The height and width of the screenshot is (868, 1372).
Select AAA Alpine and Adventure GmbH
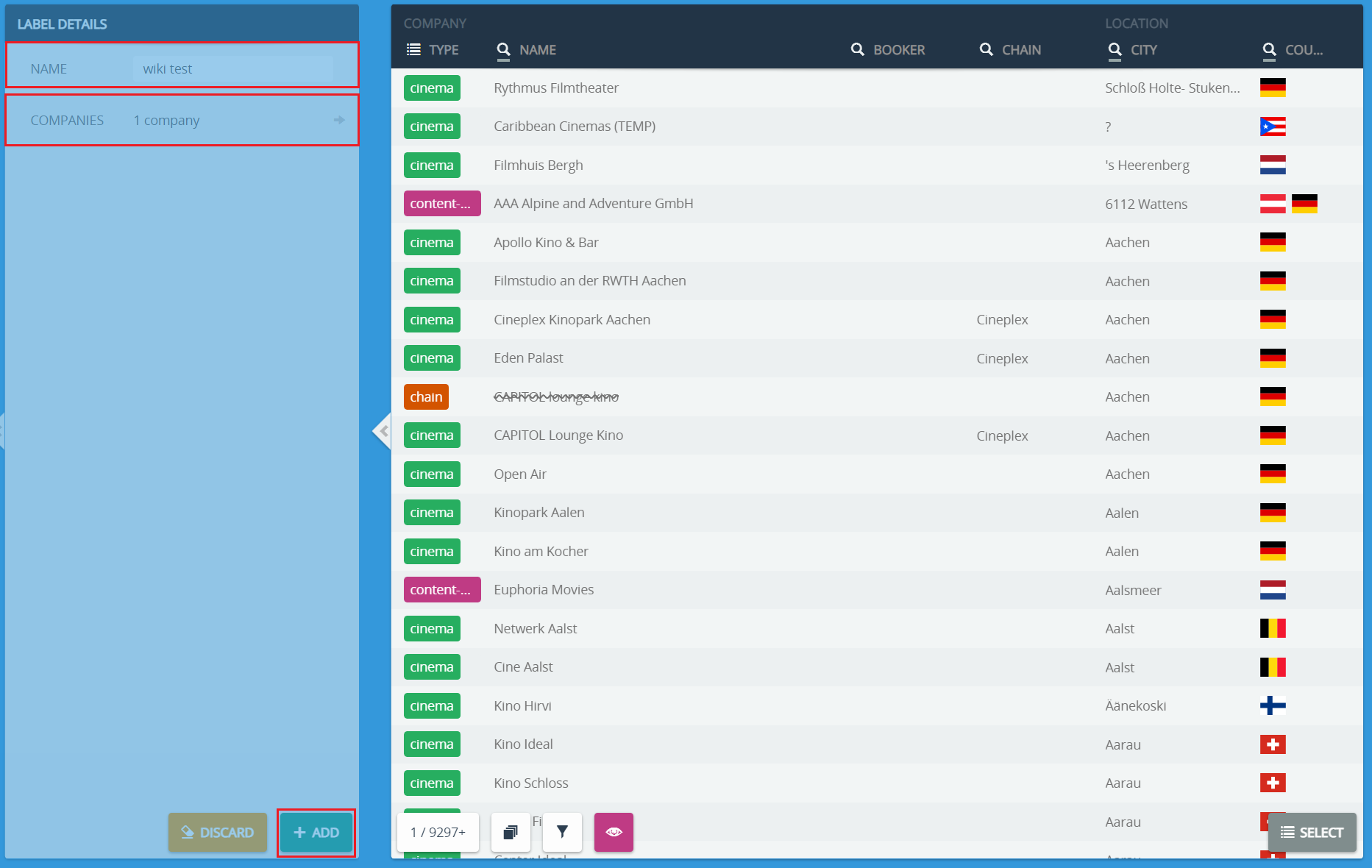coord(877,204)
